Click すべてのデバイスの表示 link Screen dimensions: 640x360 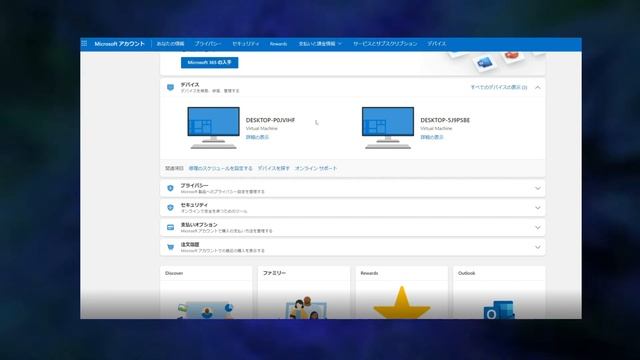499,87
